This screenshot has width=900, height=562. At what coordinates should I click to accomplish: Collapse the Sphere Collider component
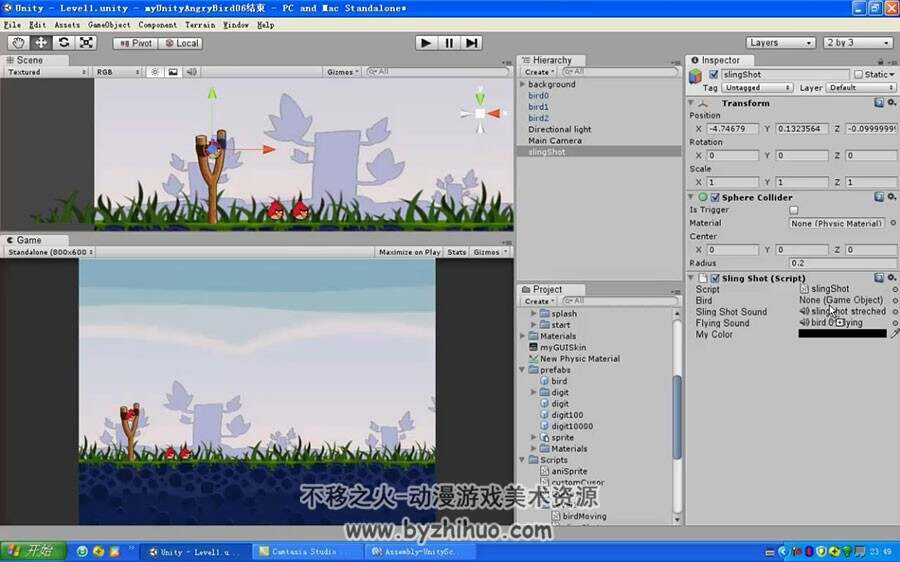point(691,197)
